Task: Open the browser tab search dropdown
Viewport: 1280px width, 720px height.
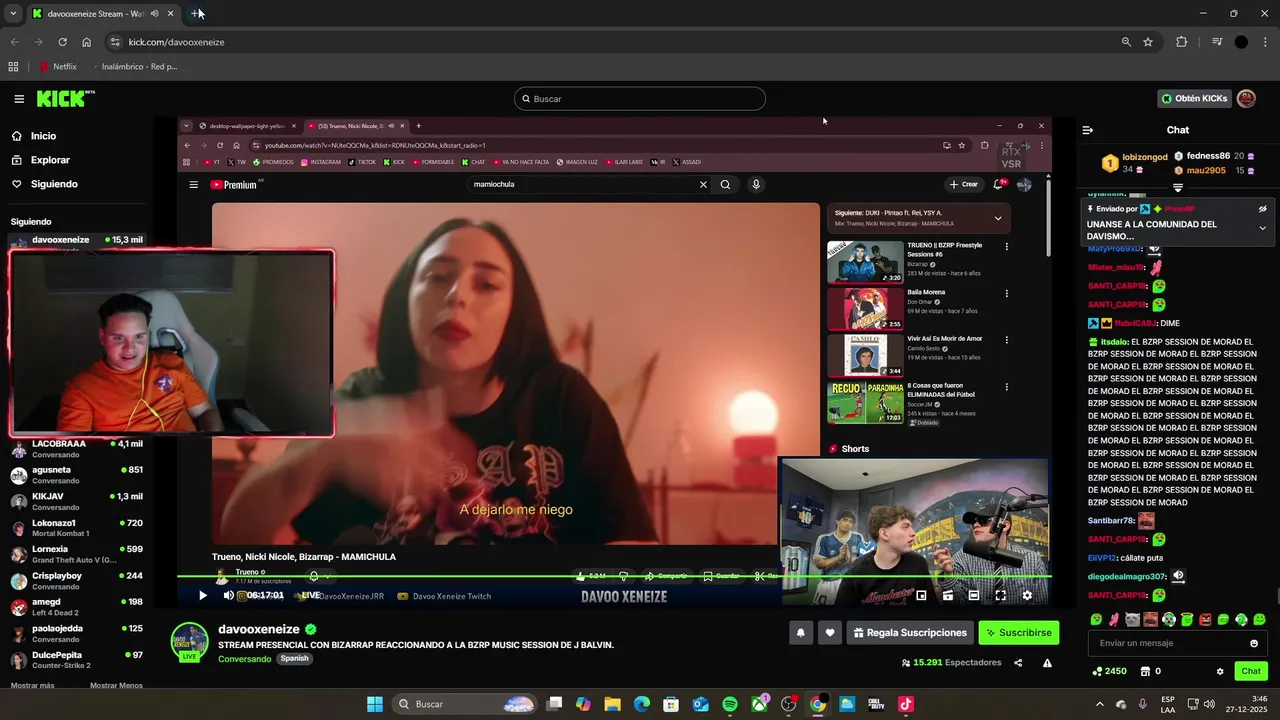Action: tap(13, 14)
